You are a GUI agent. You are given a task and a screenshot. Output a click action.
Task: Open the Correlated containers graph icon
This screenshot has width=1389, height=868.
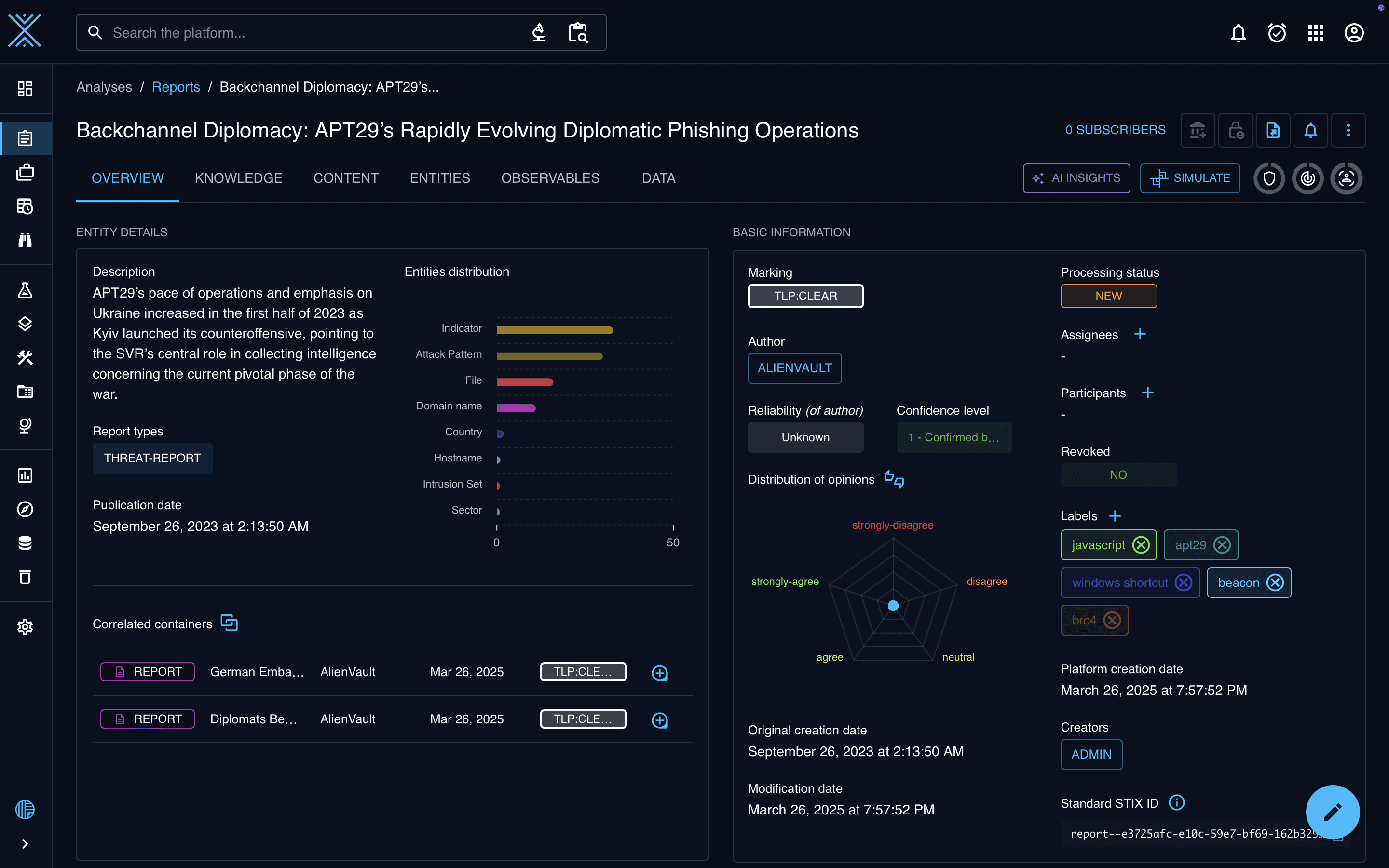tap(229, 623)
